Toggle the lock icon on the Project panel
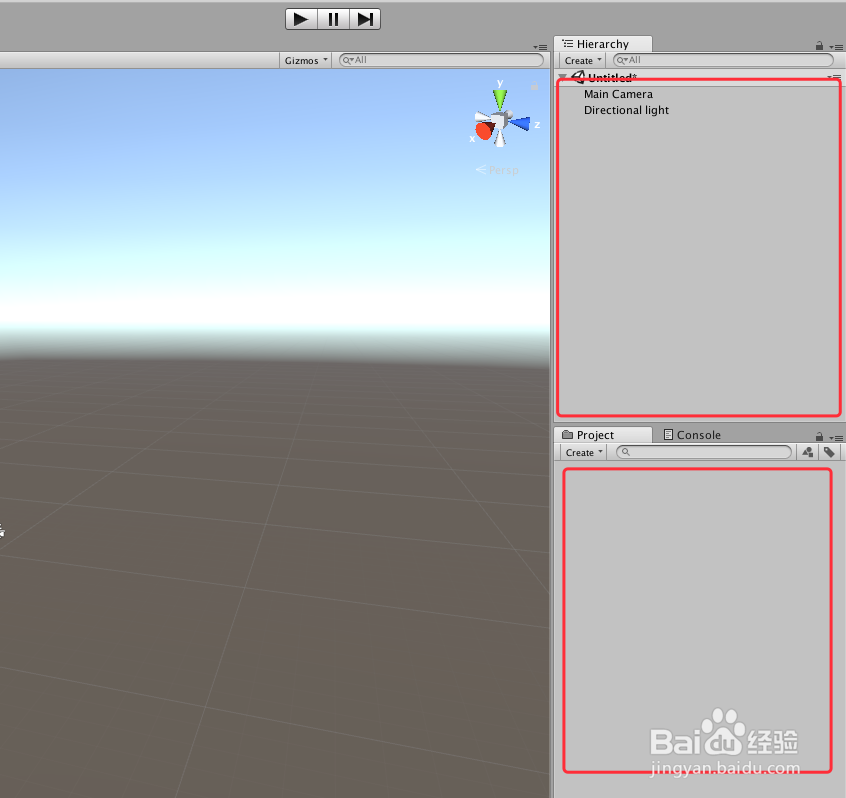This screenshot has height=798, width=846. 818,436
